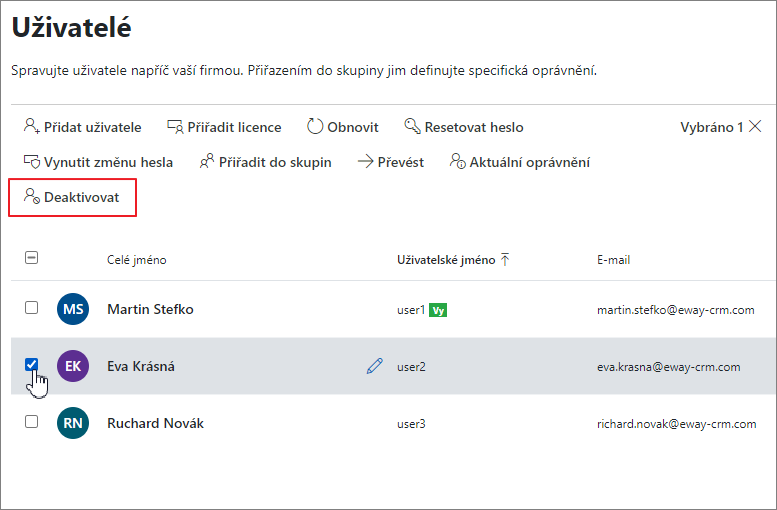Click the pencil edit icon for Eva Krásná
Image resolution: width=777 pixels, height=510 pixels.
375,366
